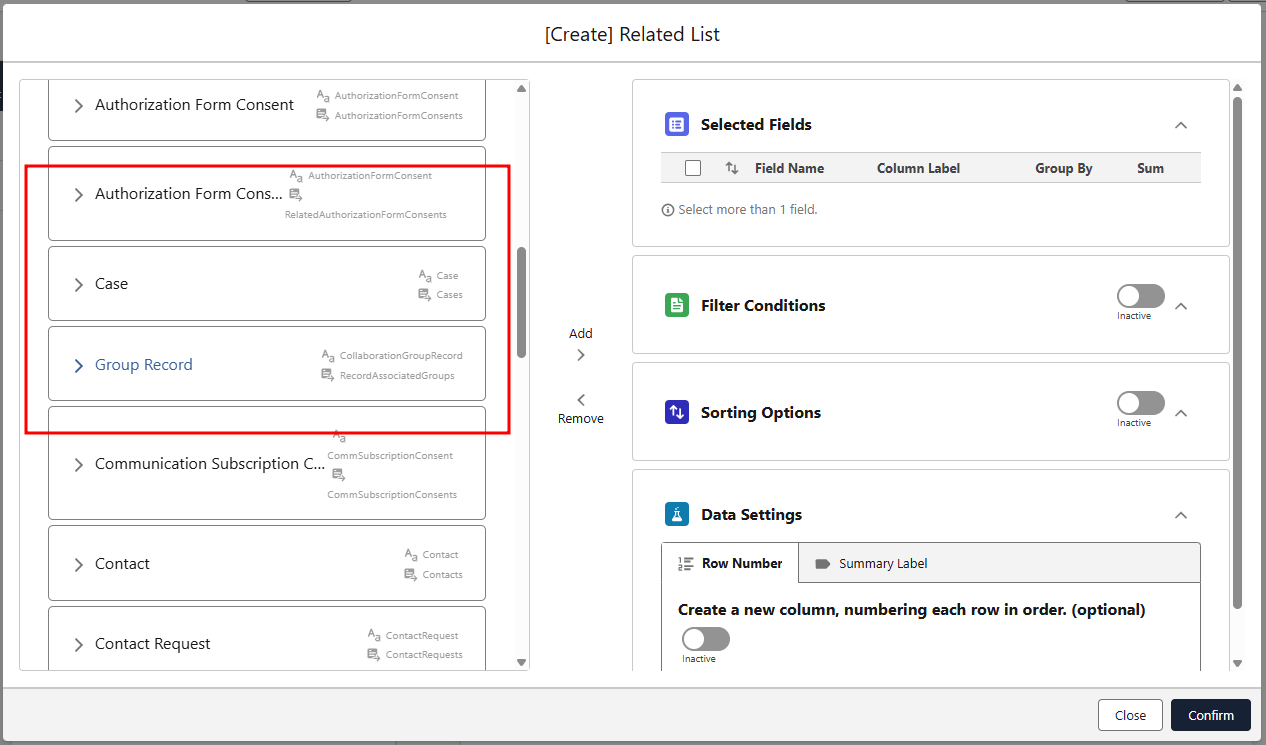
Task: Click the Confirm button
Action: [x=1211, y=715]
